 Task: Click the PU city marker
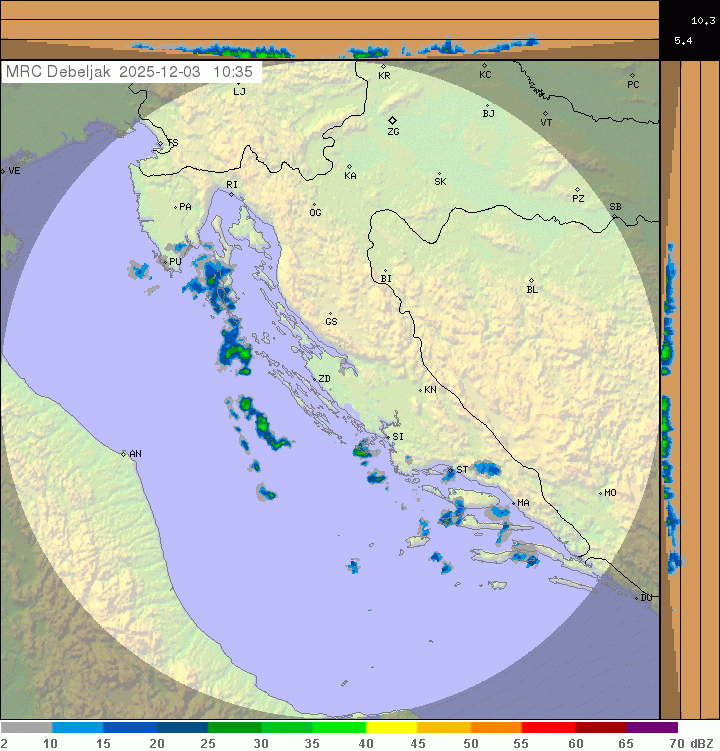pos(165,262)
